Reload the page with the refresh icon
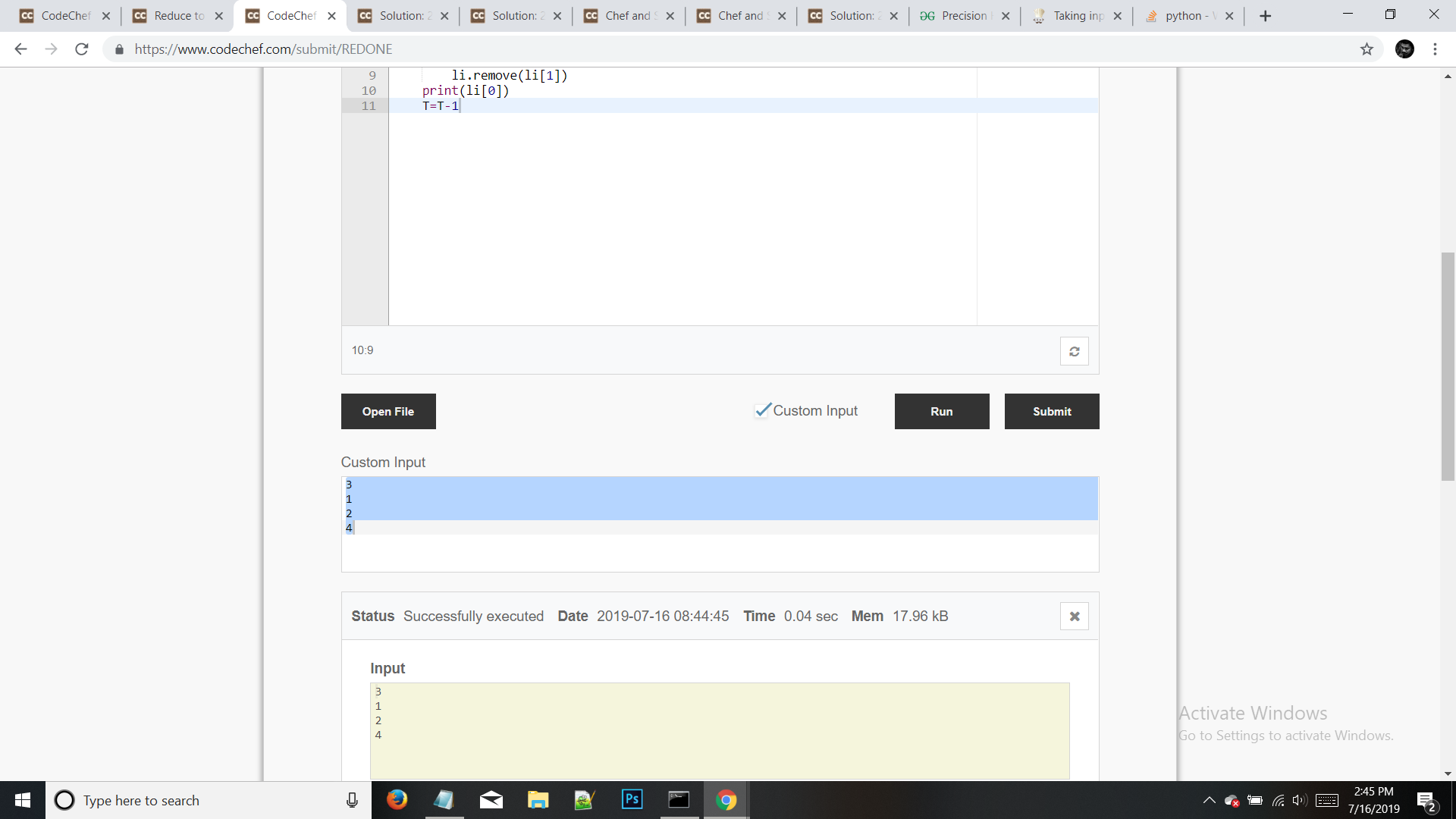Viewport: 1456px width, 819px height. click(82, 49)
